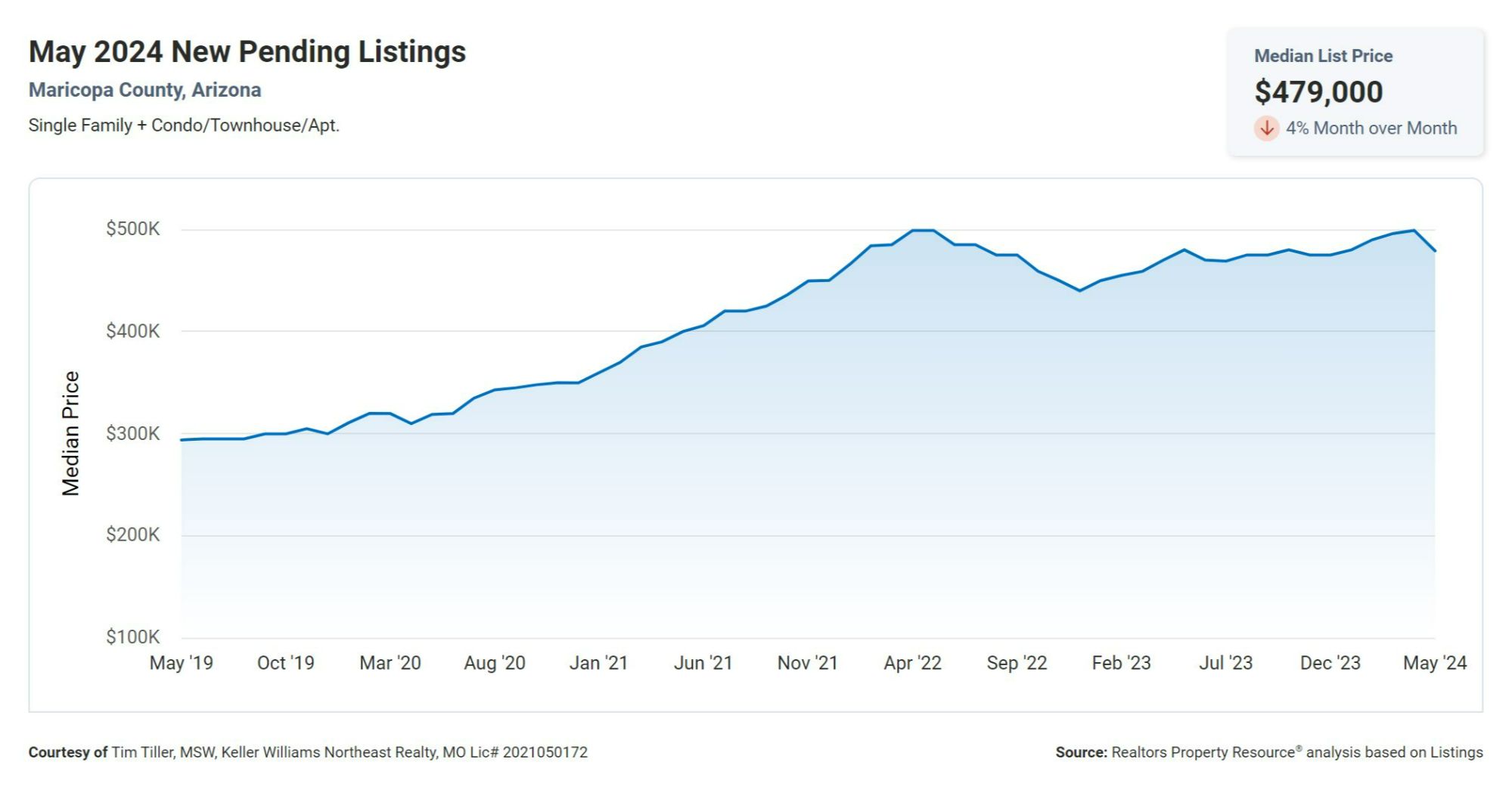Click the Single Family + Condo/Townhouse/Apt. text

point(184,125)
